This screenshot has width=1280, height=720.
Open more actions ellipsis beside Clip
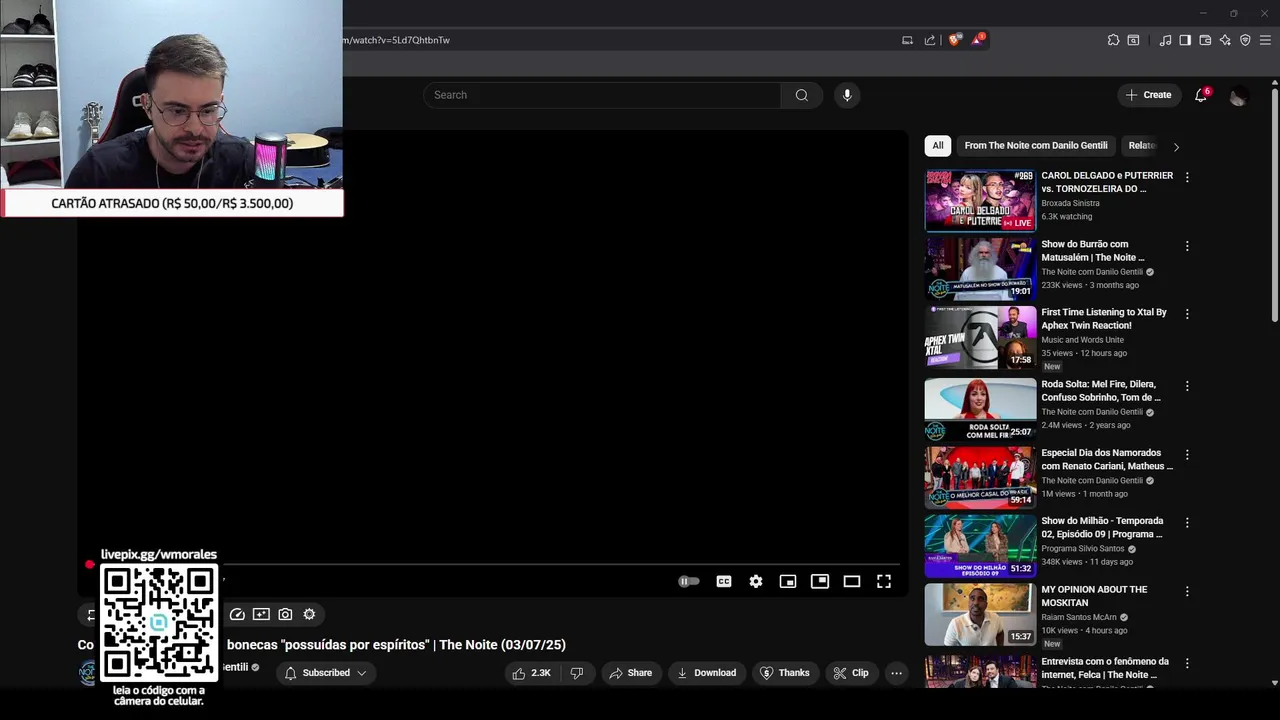pyautogui.click(x=896, y=673)
